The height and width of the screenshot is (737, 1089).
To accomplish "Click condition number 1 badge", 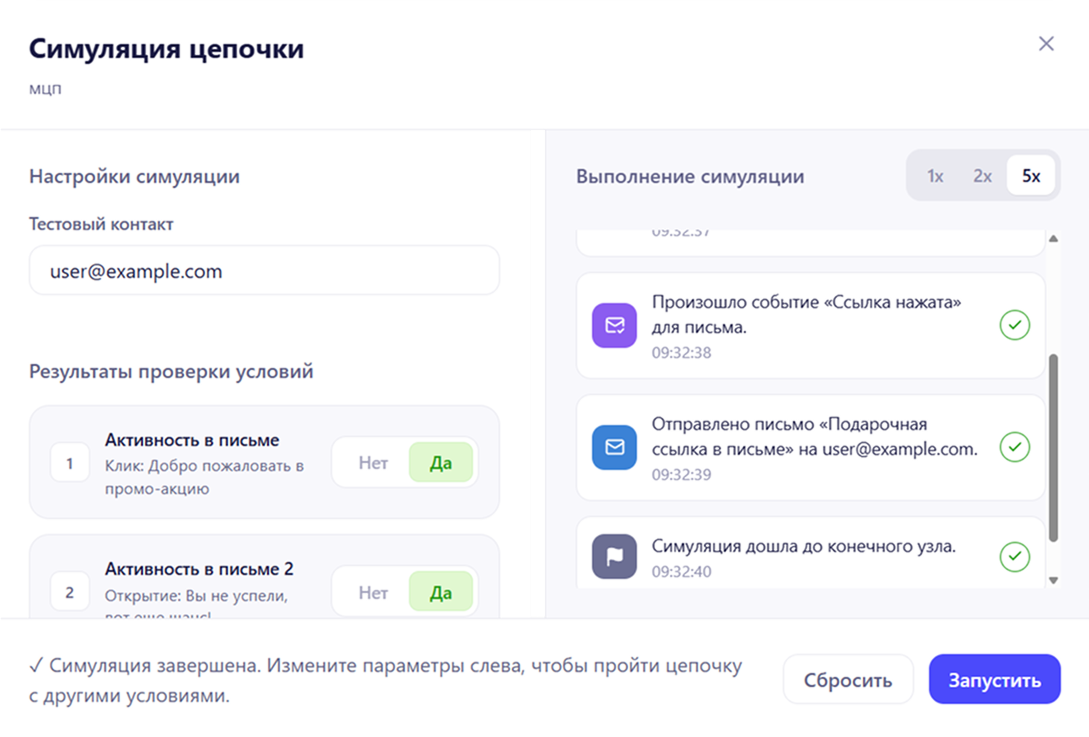I will [x=69, y=463].
